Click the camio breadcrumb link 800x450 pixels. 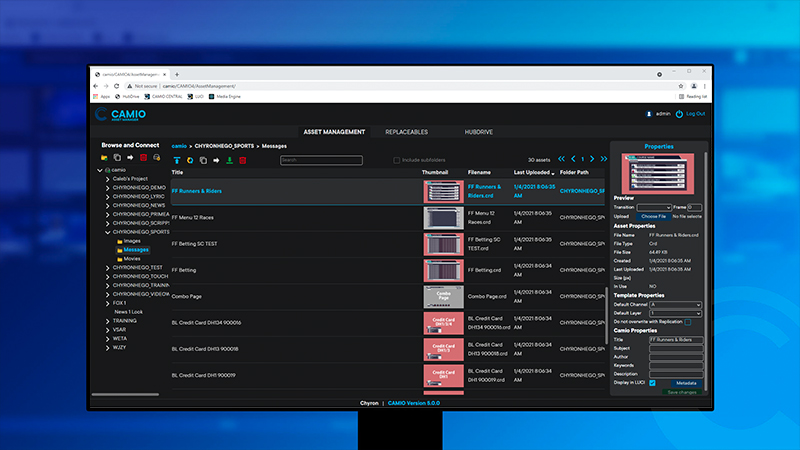[179, 146]
